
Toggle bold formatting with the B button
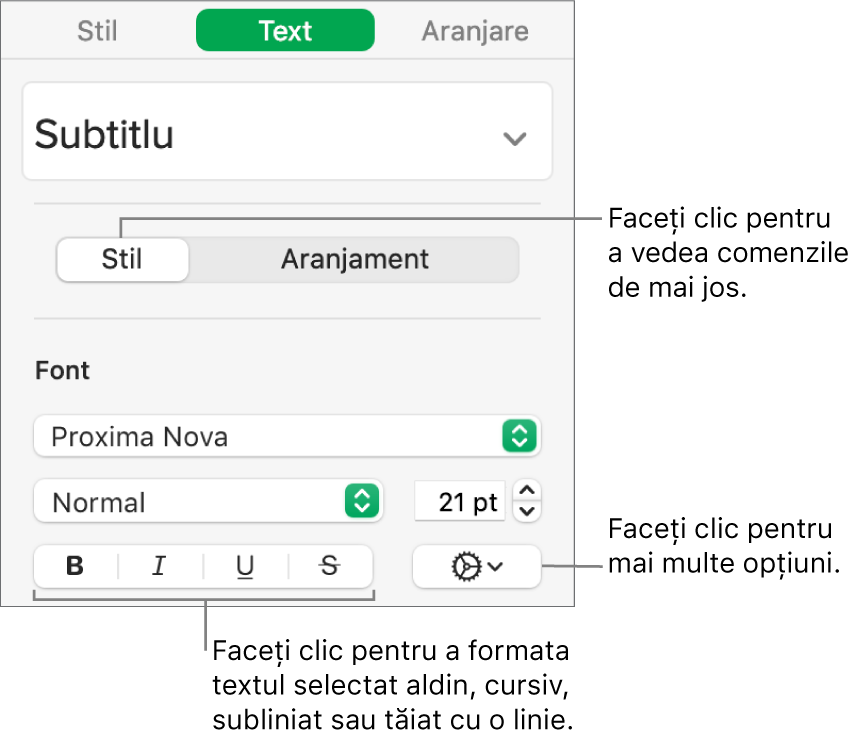75,567
